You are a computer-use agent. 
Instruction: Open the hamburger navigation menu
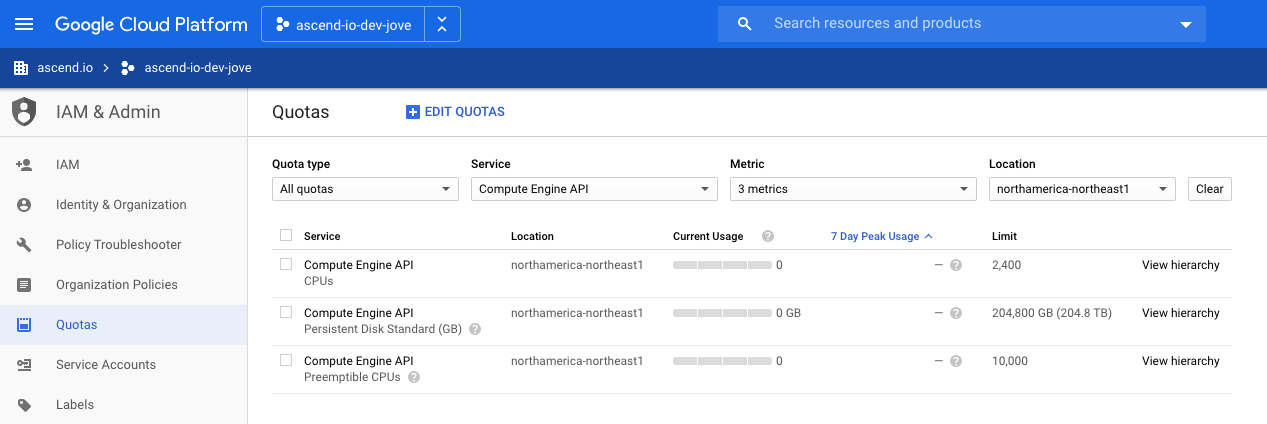pyautogui.click(x=23, y=24)
